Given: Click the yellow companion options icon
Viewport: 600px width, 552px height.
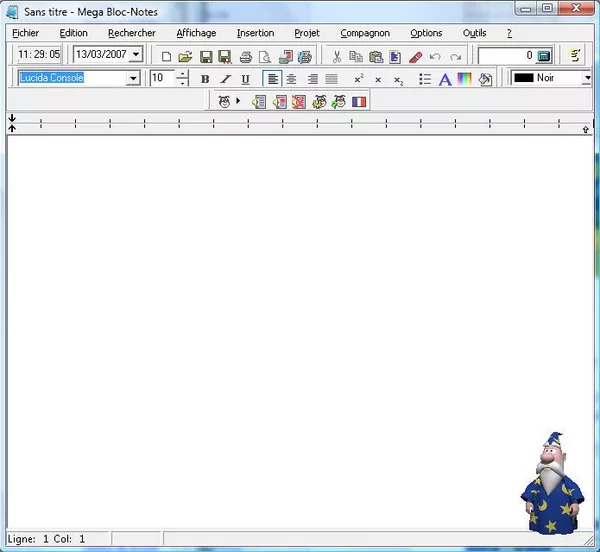Looking at the screenshot, I should point(319,101).
